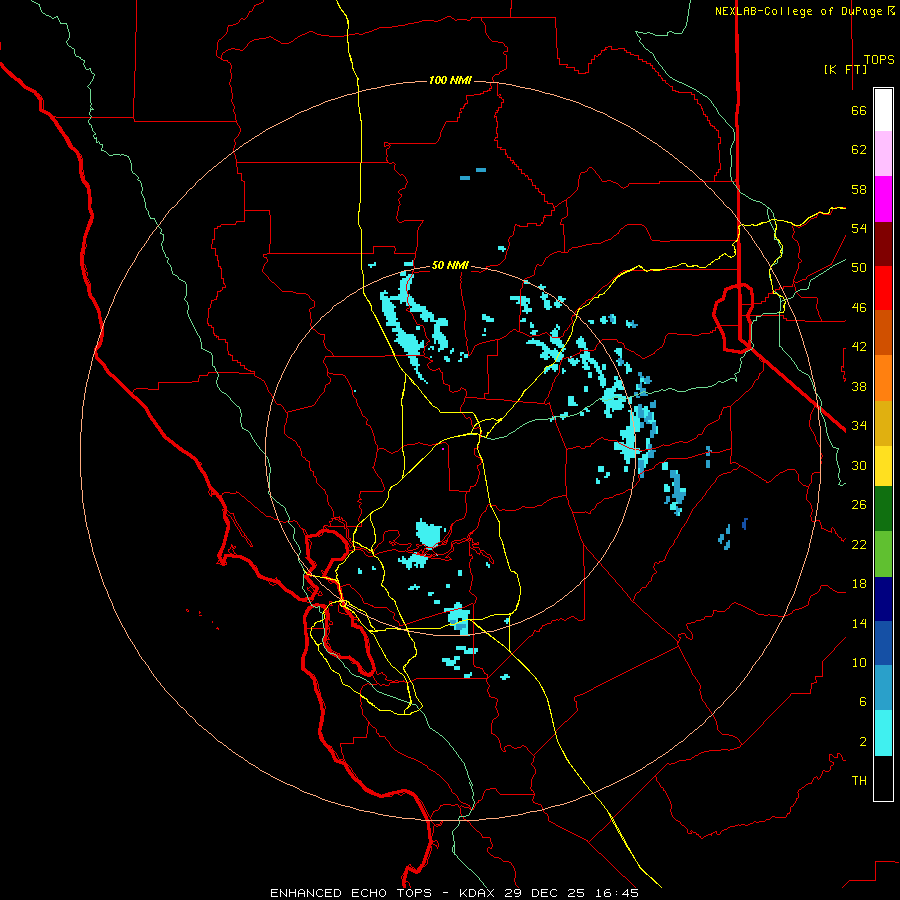Click the '66' legend value
900x900 pixels.
[859, 110]
